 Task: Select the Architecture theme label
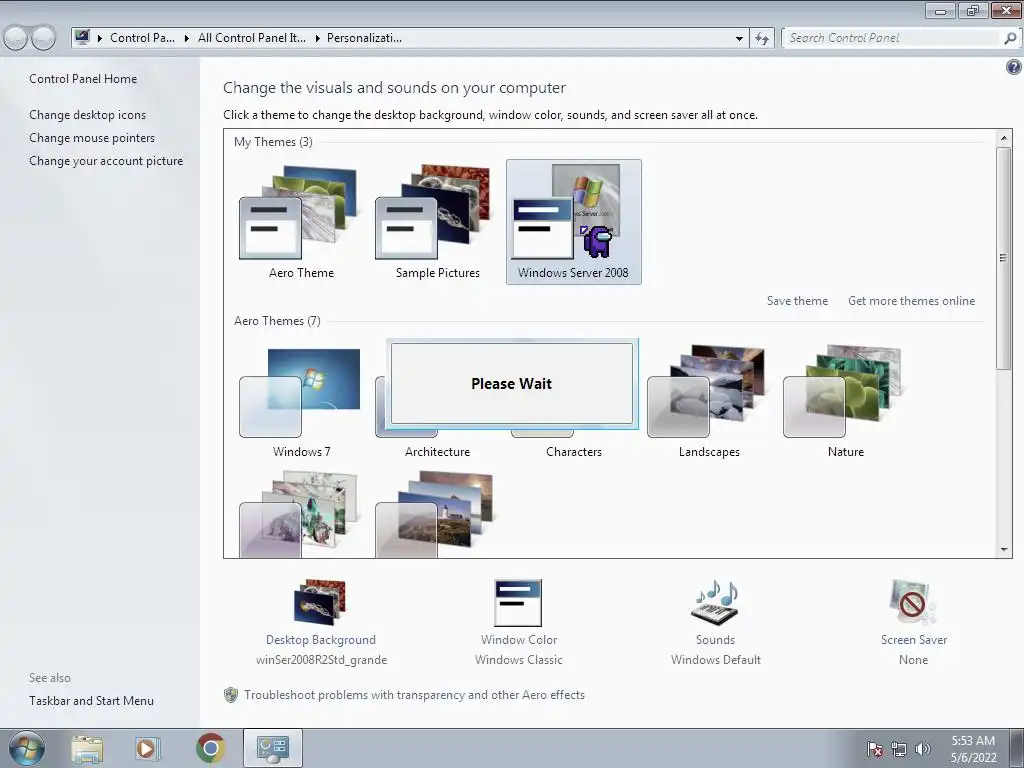tap(437, 452)
